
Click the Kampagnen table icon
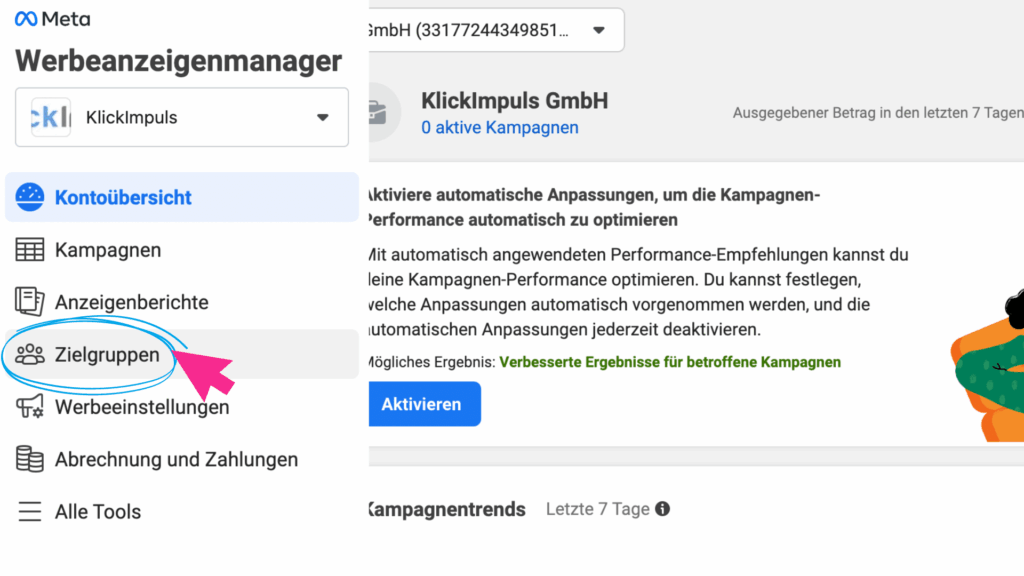click(30, 250)
